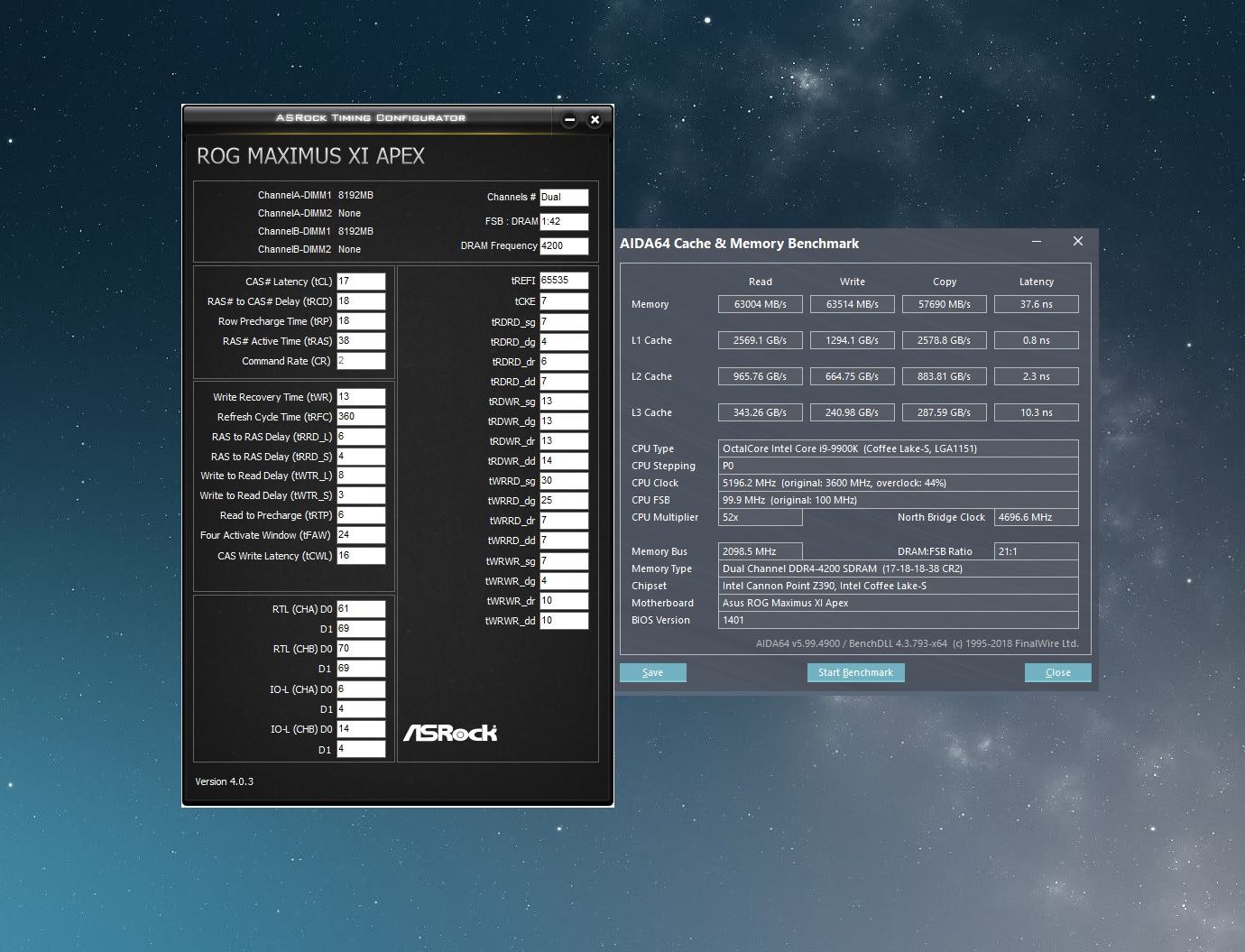Image resolution: width=1245 pixels, height=952 pixels.
Task: Select the tRDRD_dg value field
Action: 564,342
